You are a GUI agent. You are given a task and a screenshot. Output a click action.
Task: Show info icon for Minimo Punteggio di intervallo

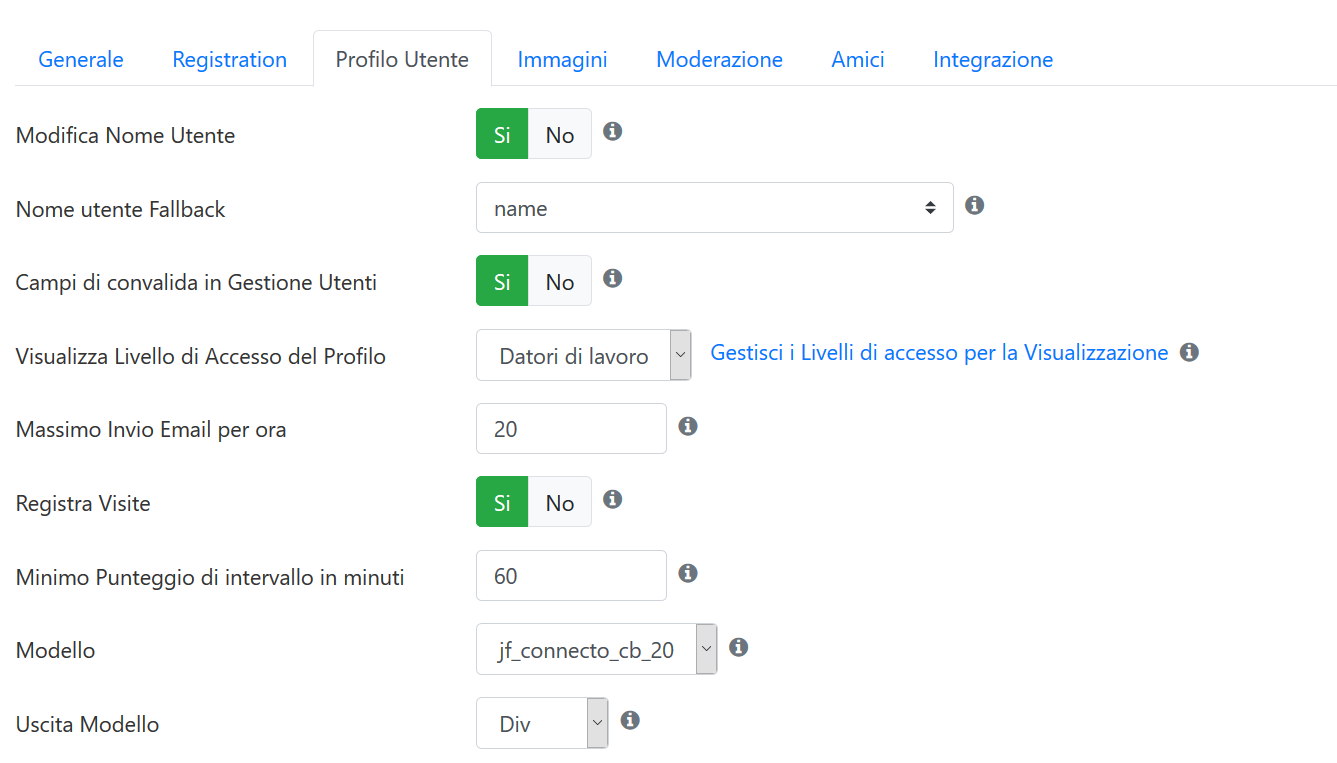687,573
